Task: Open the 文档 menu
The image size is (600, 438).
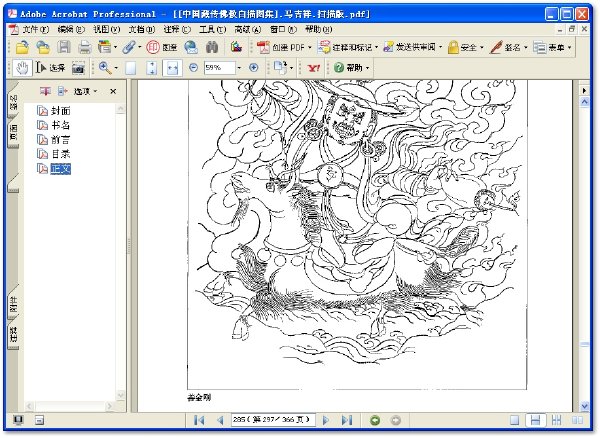Action: (x=141, y=29)
